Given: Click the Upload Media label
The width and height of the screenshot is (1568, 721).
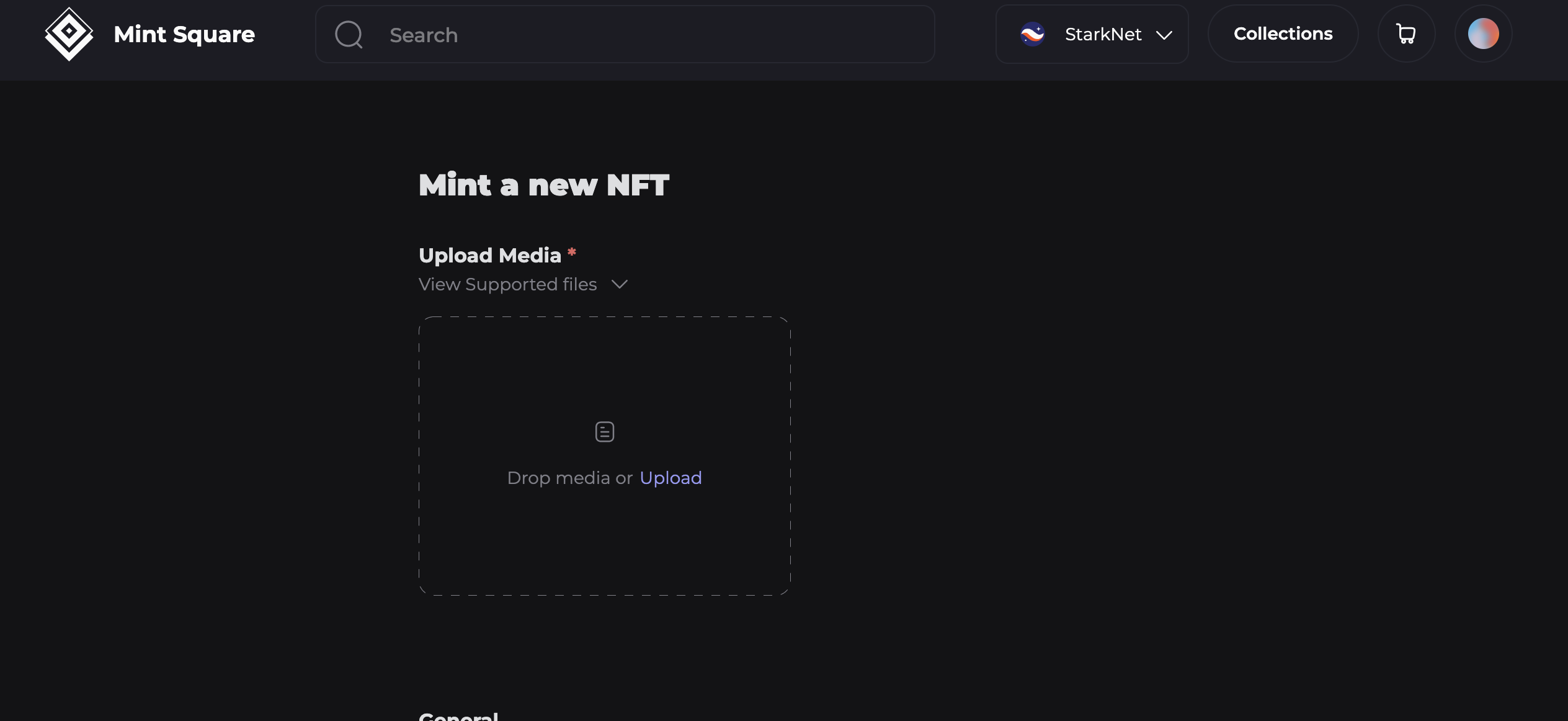Looking at the screenshot, I should 490,255.
